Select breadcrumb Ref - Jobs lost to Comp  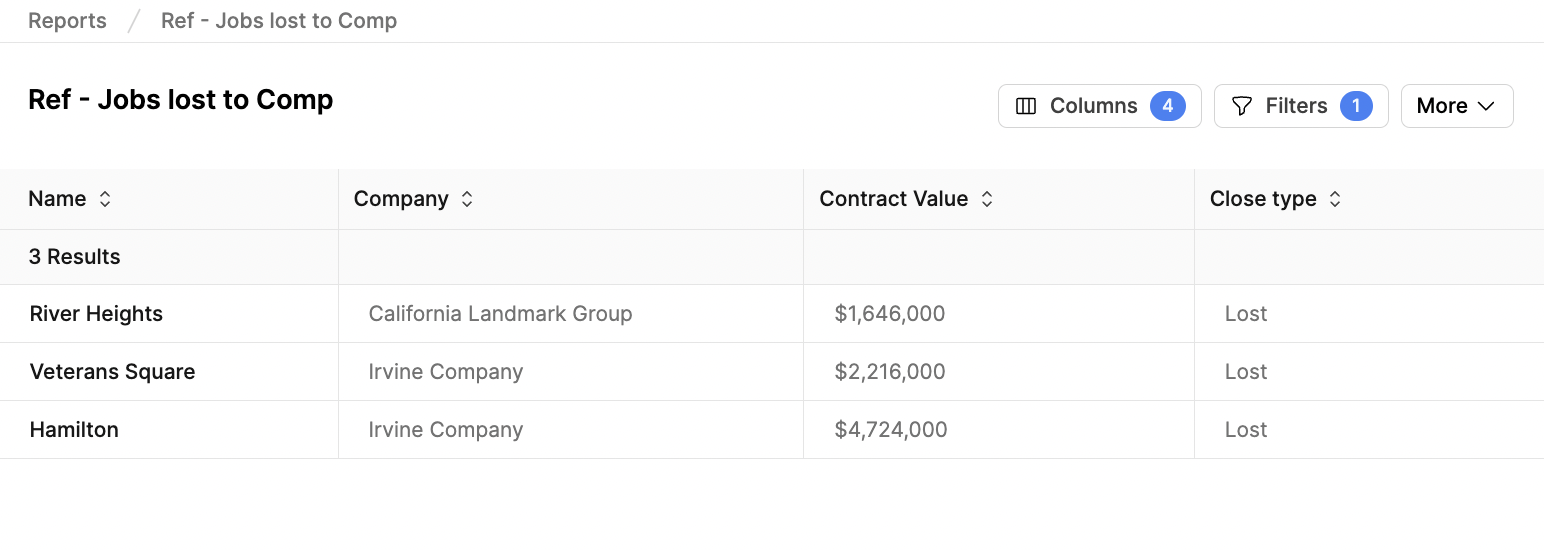click(x=279, y=21)
